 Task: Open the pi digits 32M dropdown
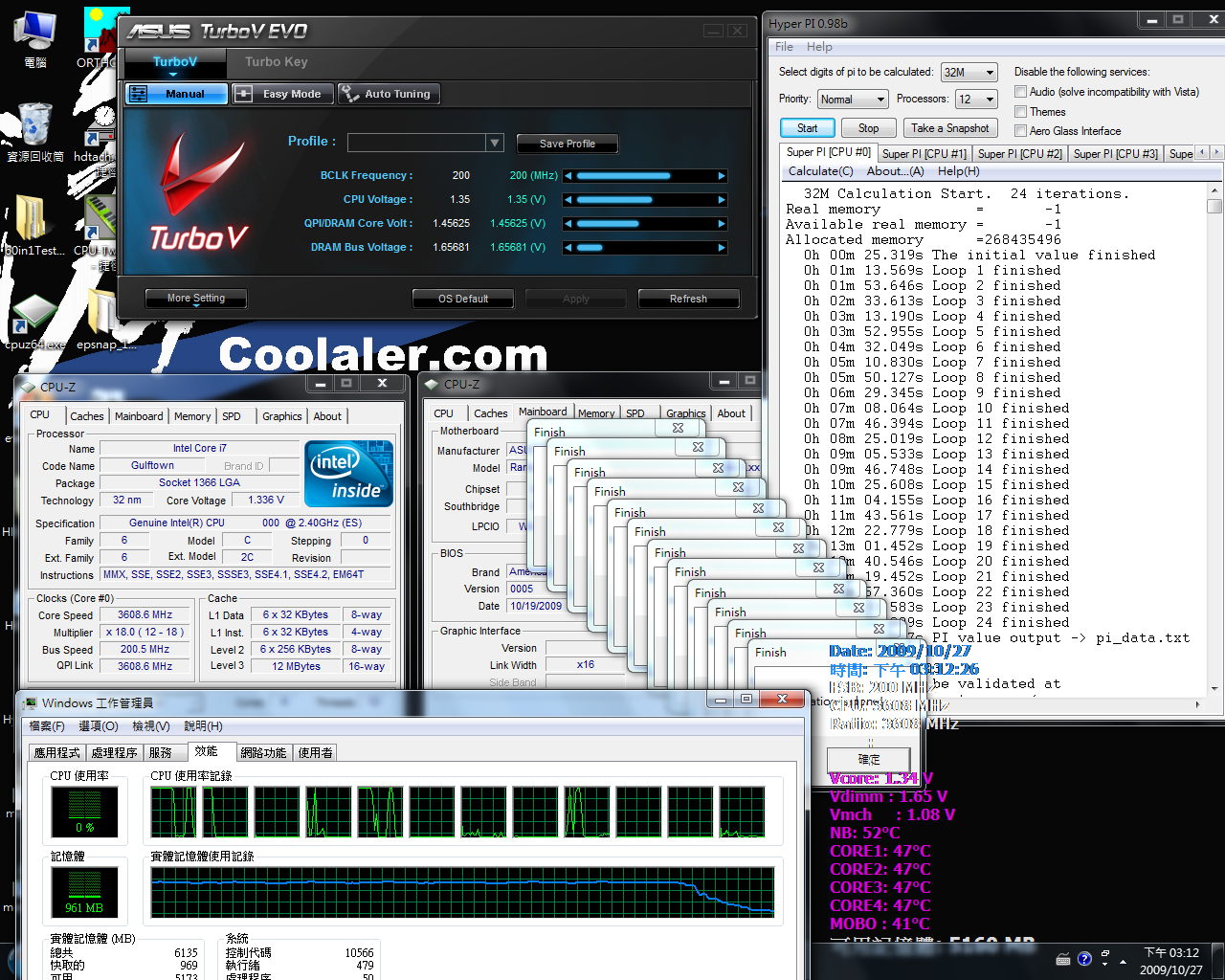coord(969,72)
